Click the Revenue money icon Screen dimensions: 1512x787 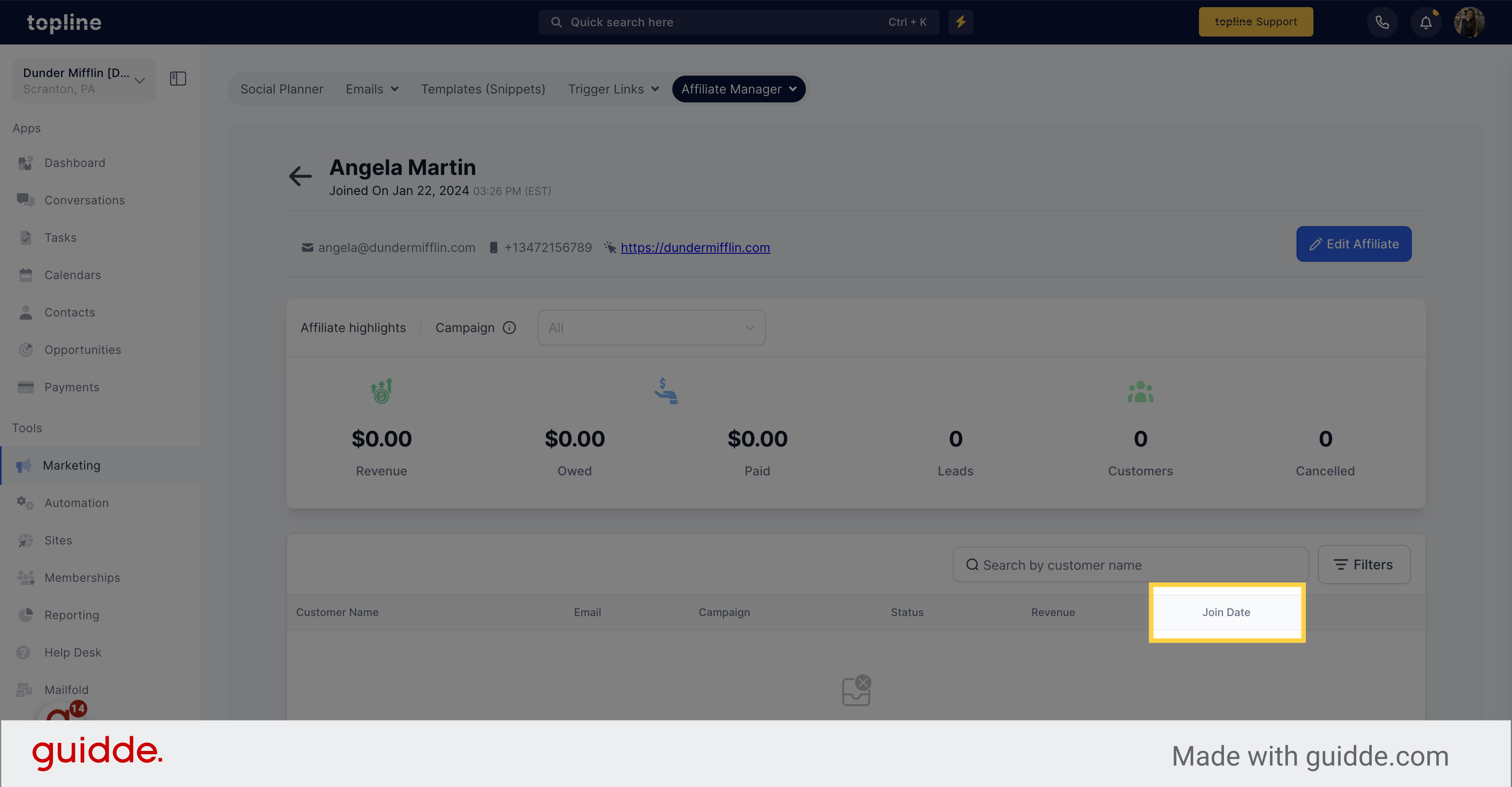pos(382,391)
